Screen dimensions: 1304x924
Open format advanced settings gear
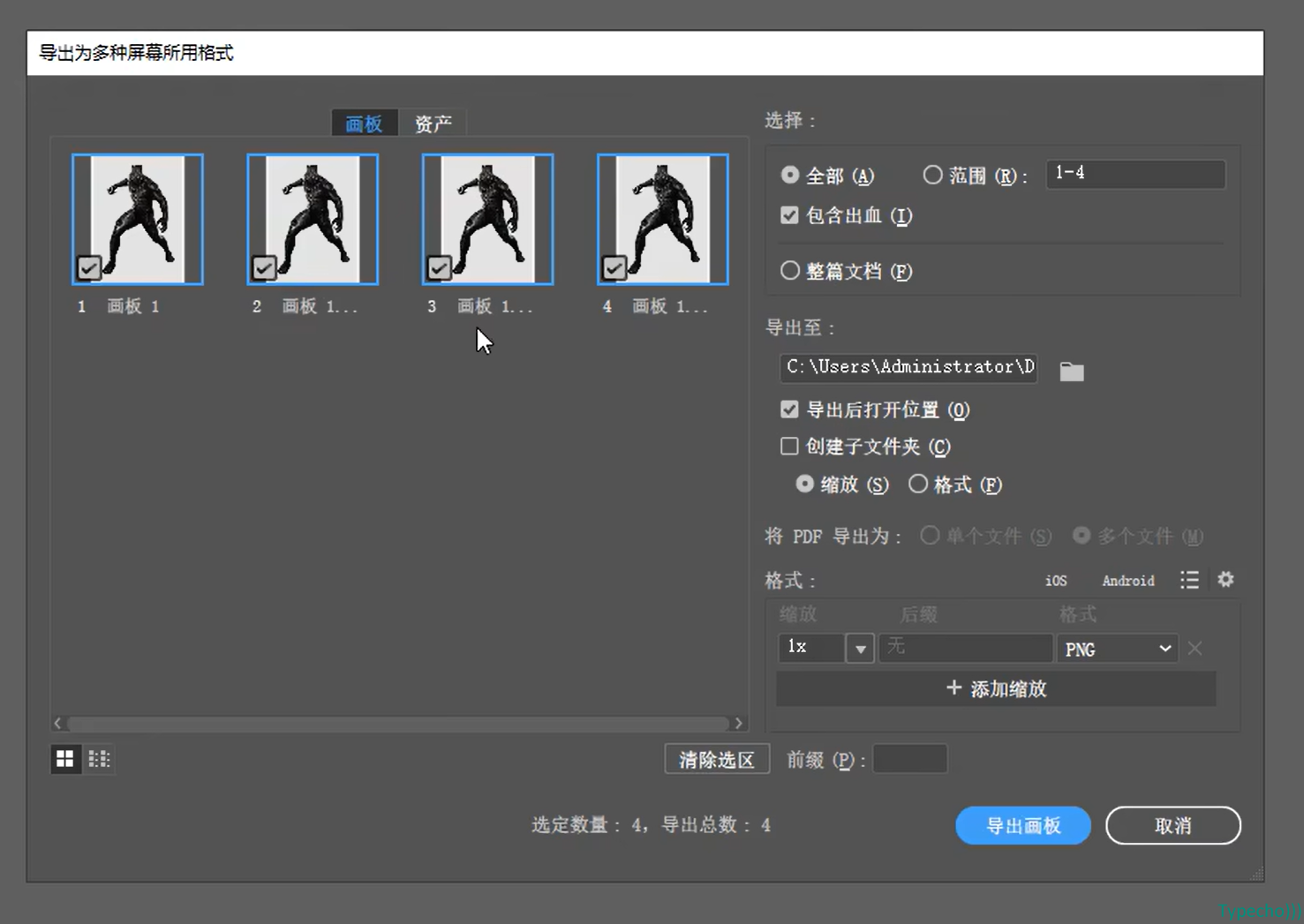(1225, 580)
